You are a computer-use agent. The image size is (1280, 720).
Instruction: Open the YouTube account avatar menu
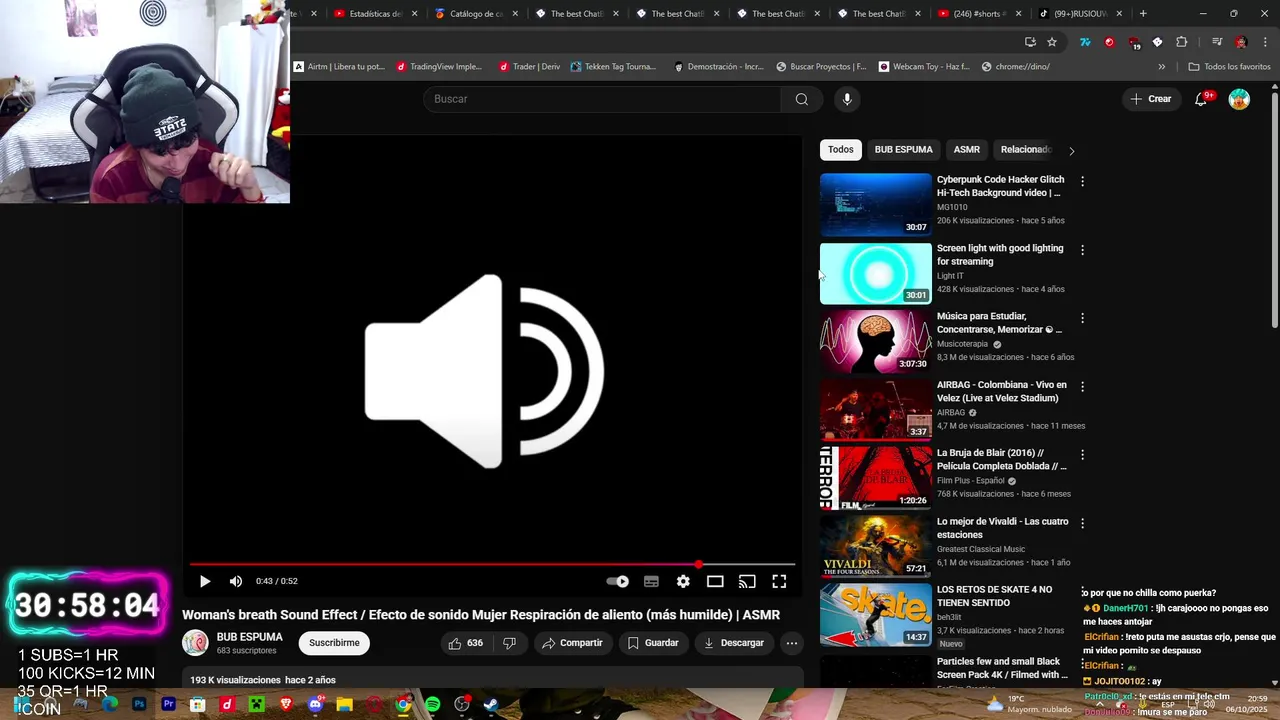coord(1239,99)
